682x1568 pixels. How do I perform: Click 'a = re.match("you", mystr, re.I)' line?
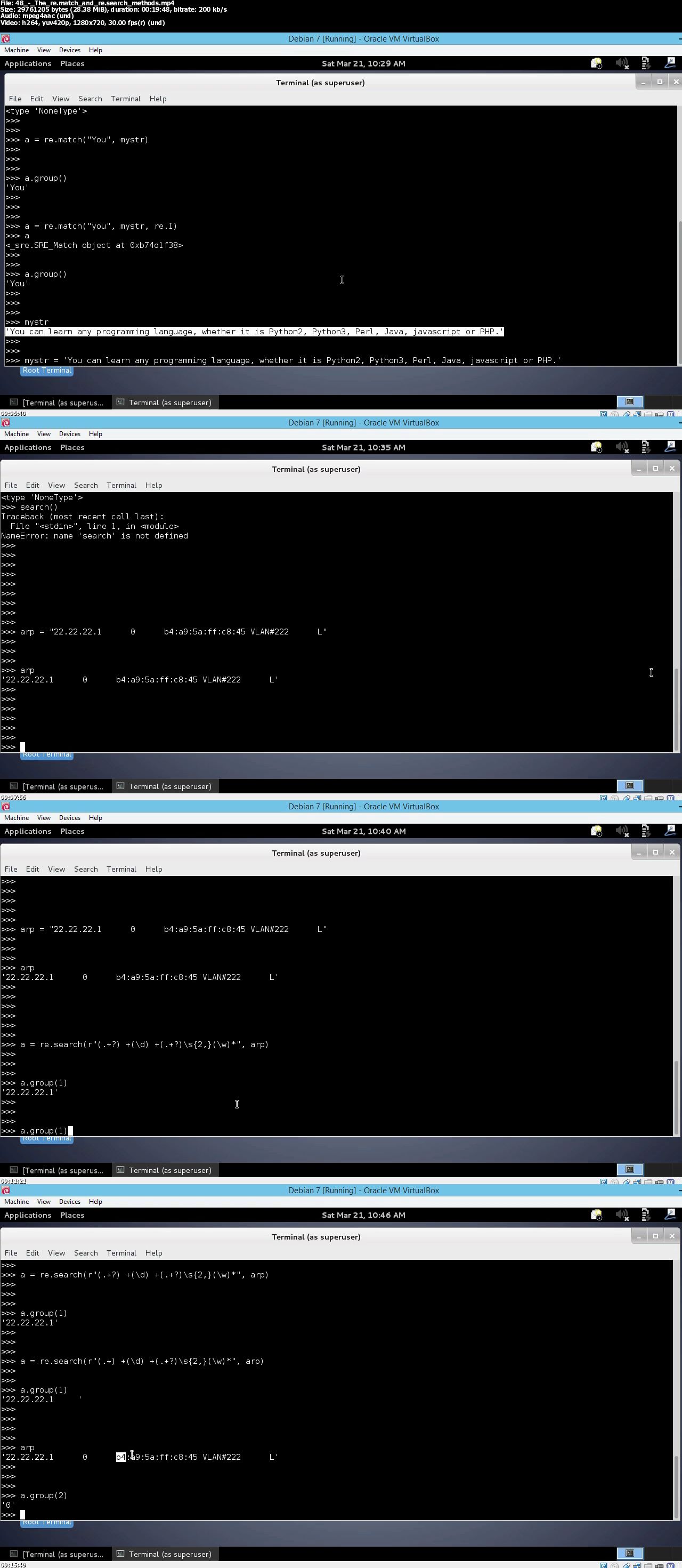91,226
